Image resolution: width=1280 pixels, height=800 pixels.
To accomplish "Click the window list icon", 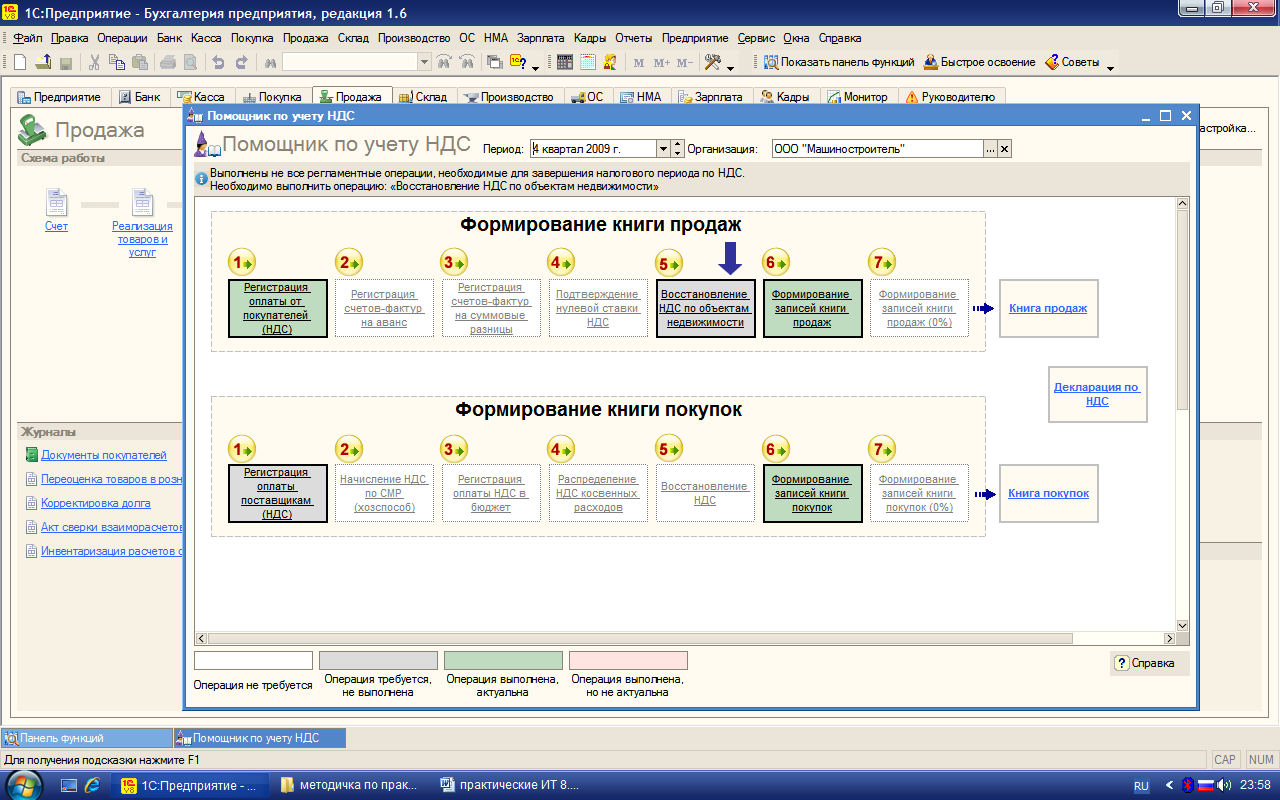I will (495, 62).
